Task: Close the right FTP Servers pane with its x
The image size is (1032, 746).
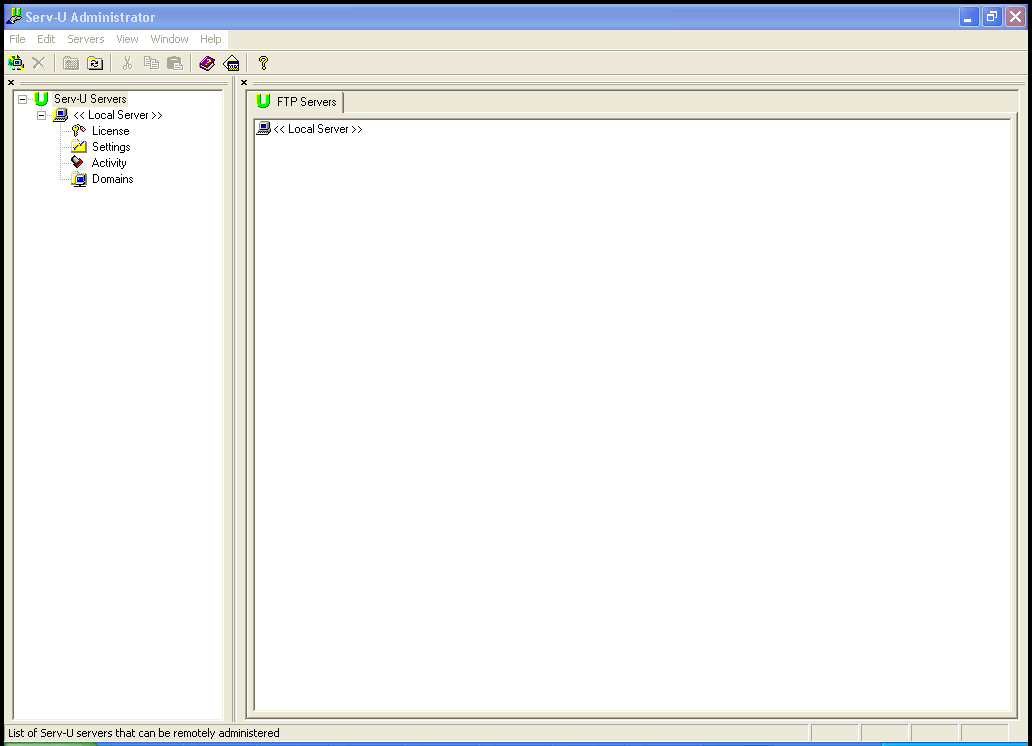Action: [x=244, y=83]
